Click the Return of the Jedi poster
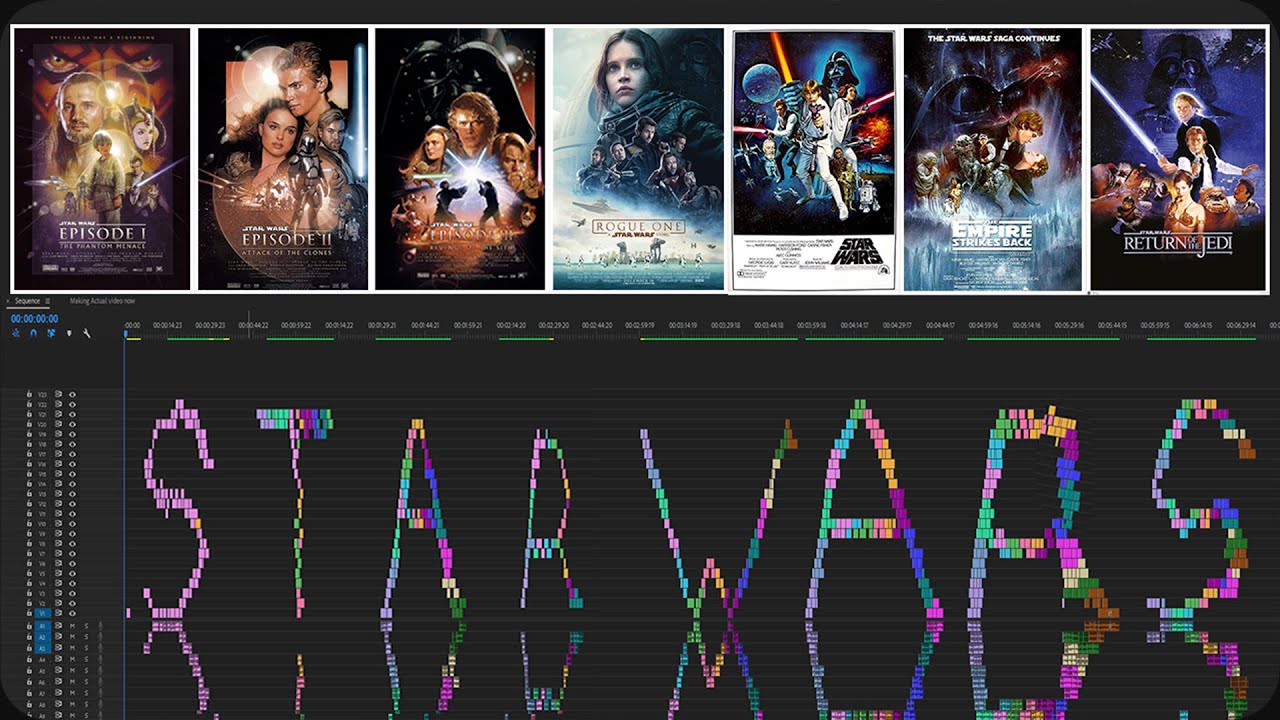1280x720 pixels. (1178, 160)
